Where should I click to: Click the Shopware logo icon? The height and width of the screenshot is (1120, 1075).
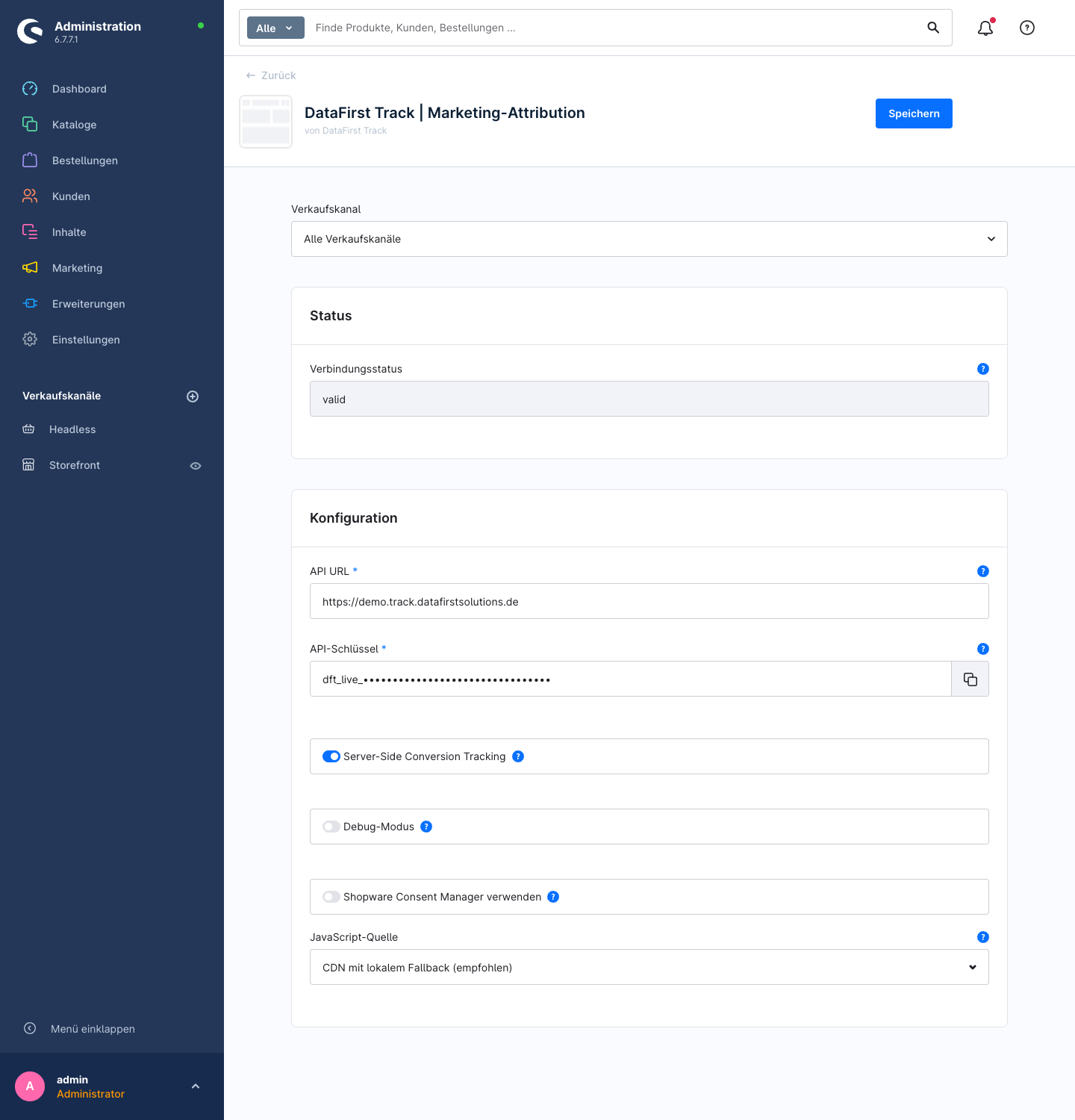[x=30, y=31]
